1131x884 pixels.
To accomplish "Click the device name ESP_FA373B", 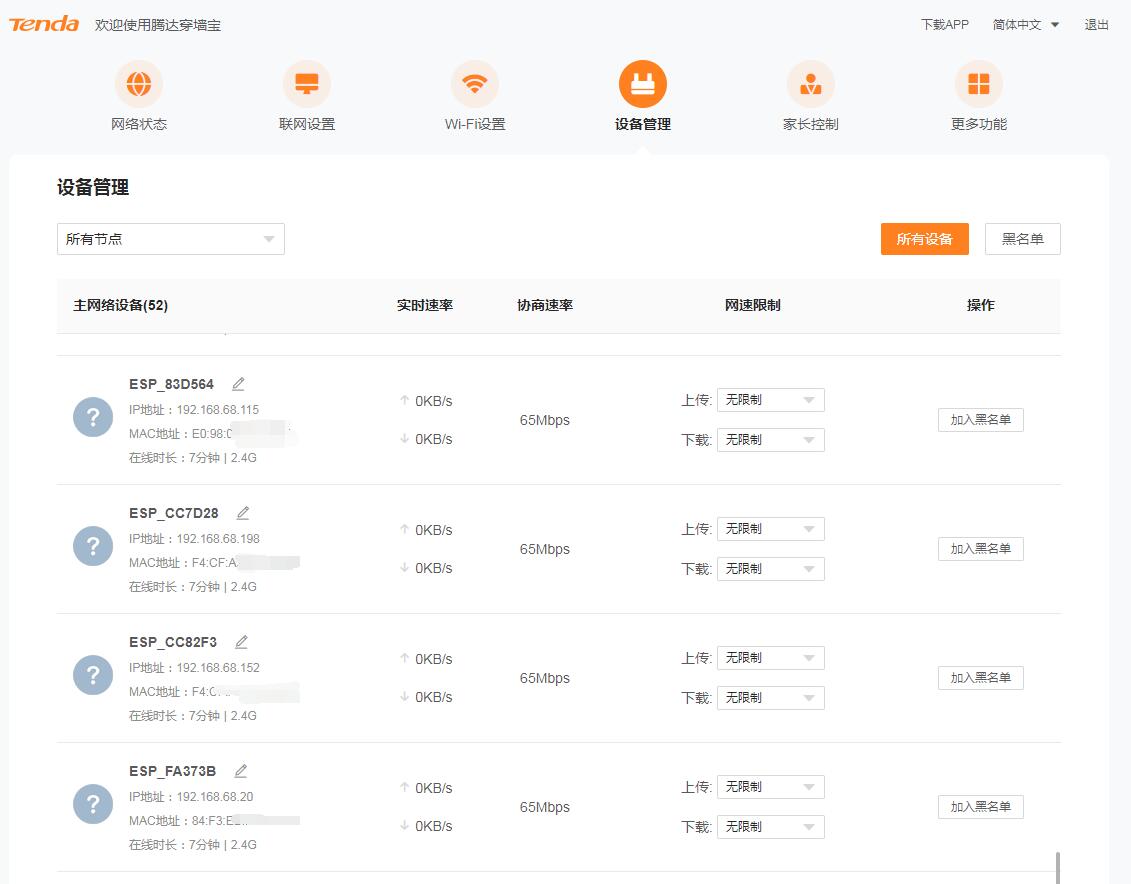I will [x=172, y=772].
